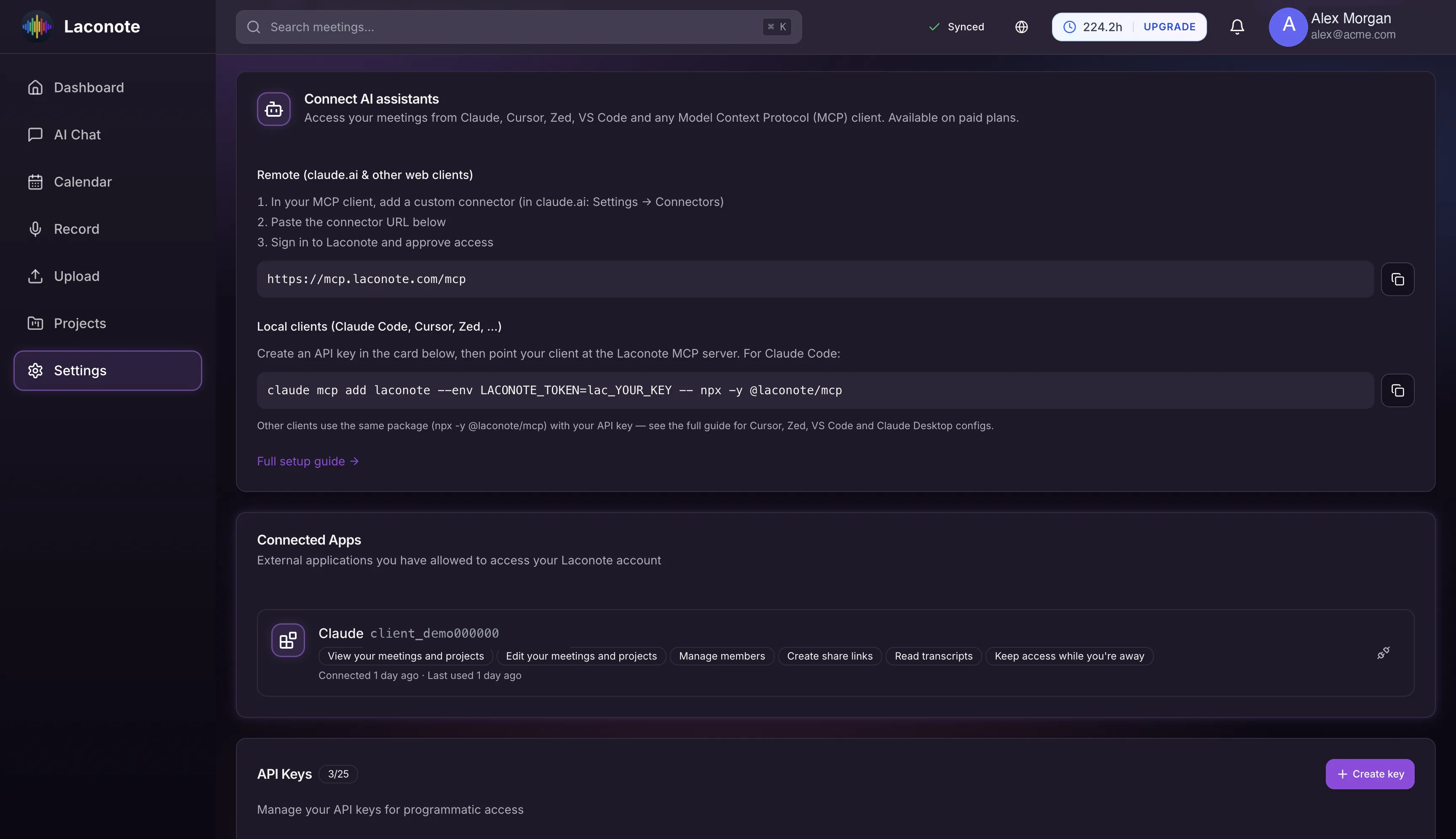
Task: Click the 'Manage members' permission chip
Action: pyautogui.click(x=722, y=656)
